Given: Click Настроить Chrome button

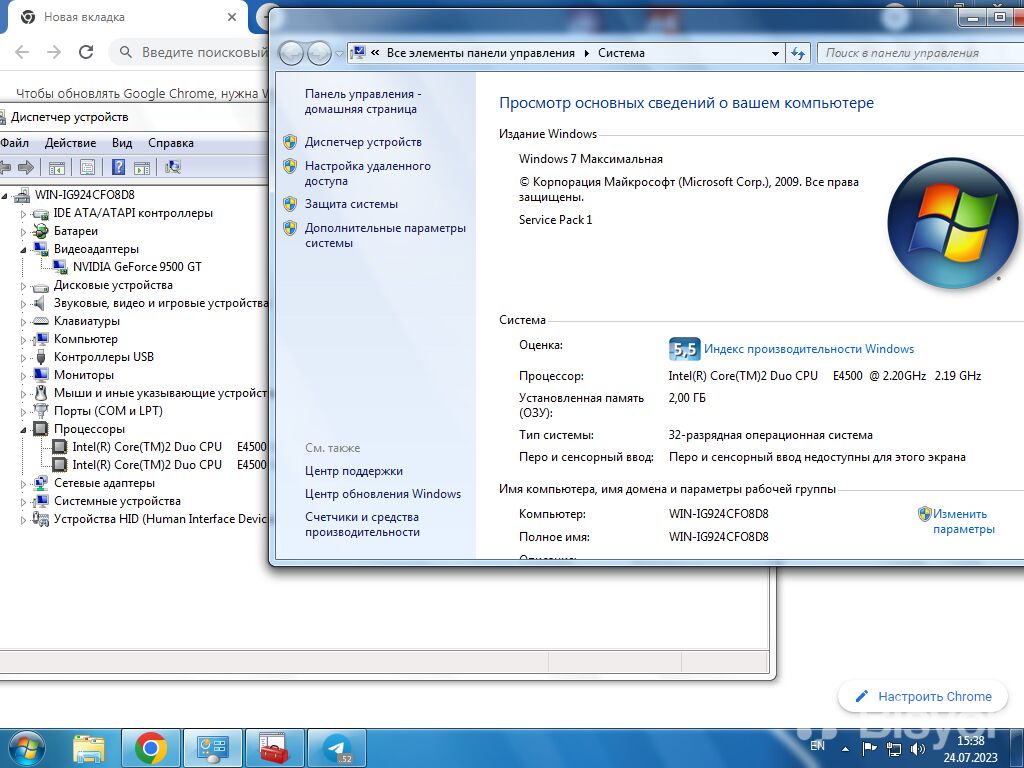Looking at the screenshot, I should pyautogui.click(x=924, y=696).
